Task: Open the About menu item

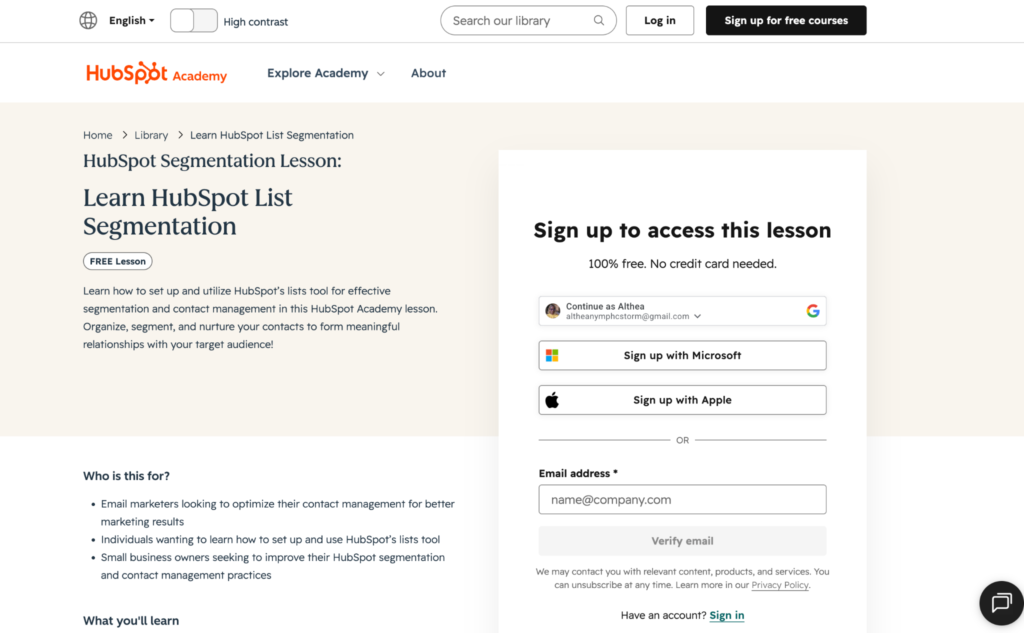Action: pyautogui.click(x=428, y=73)
